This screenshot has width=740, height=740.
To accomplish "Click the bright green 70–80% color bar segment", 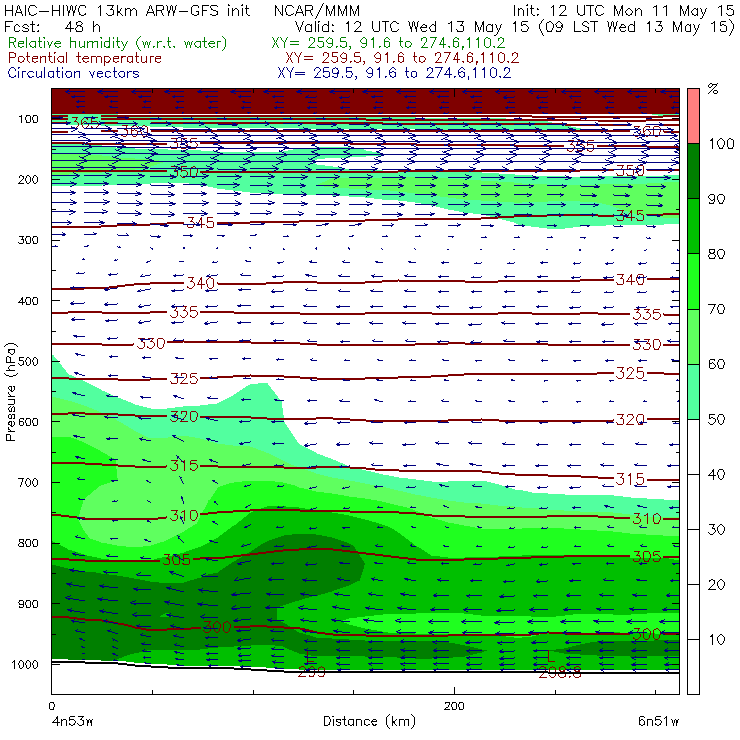I will tap(693, 281).
